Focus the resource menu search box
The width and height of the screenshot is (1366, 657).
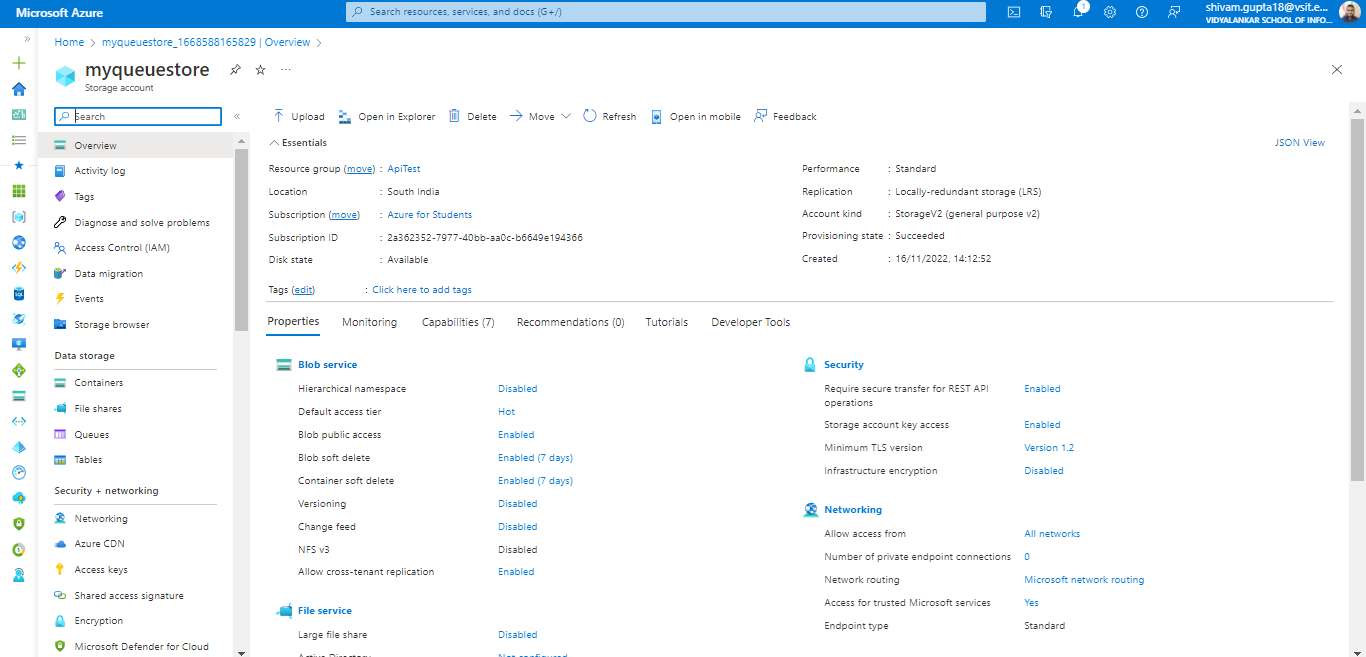[138, 117]
